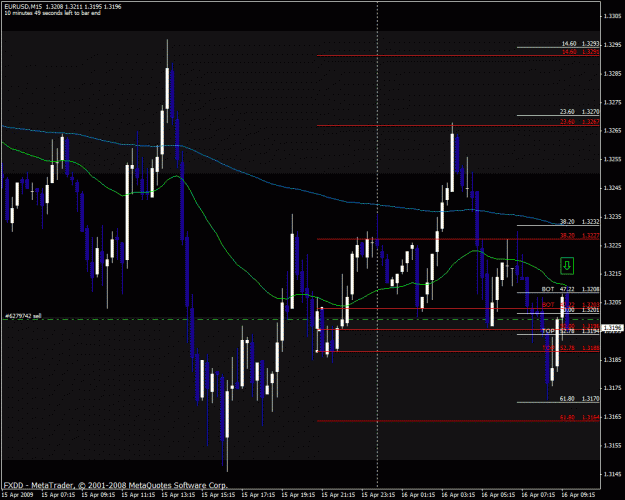Click the '16 Apr 09:15' time axis label
This screenshot has height=500, width=625.
tap(578, 495)
